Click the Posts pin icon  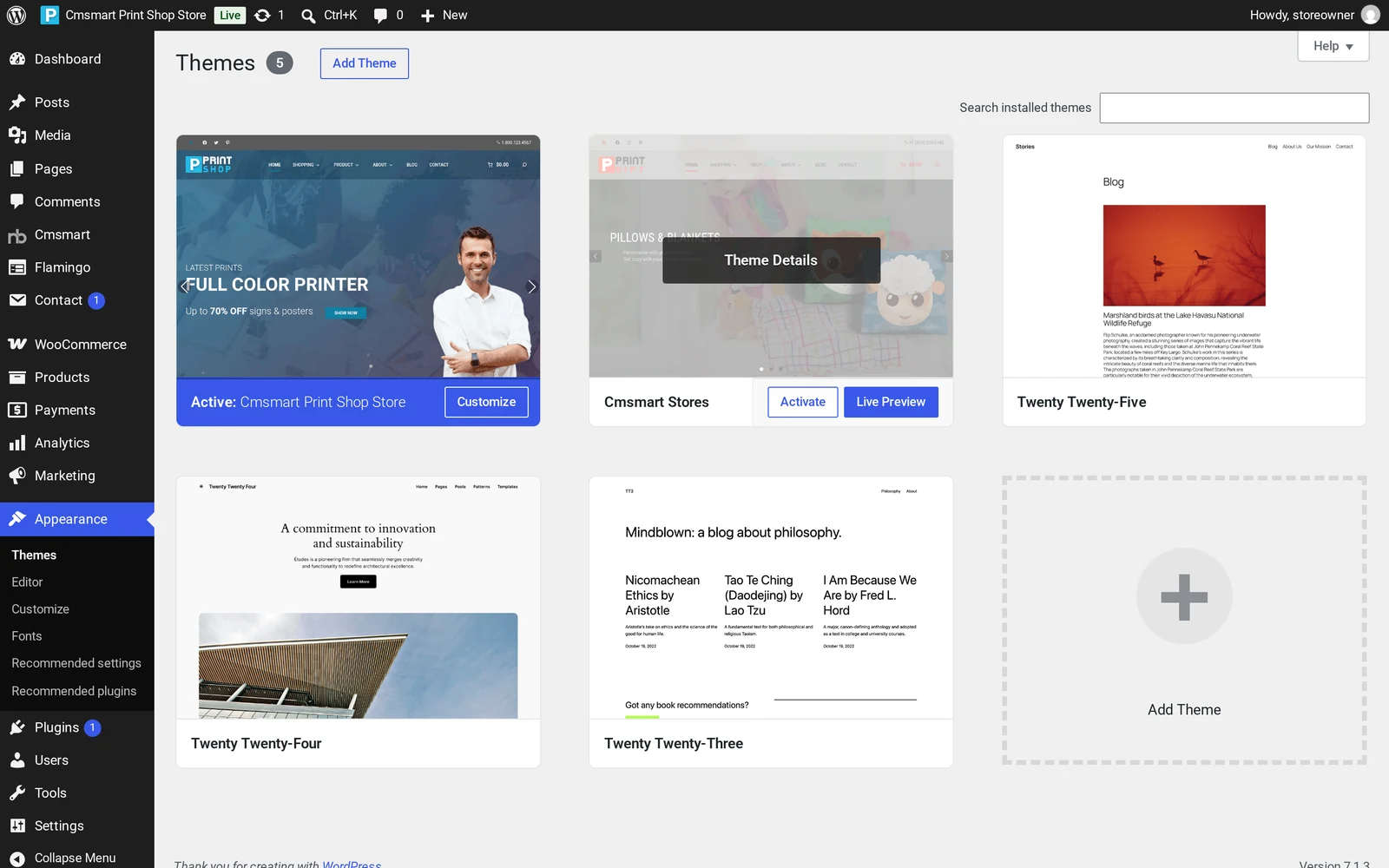(x=17, y=102)
